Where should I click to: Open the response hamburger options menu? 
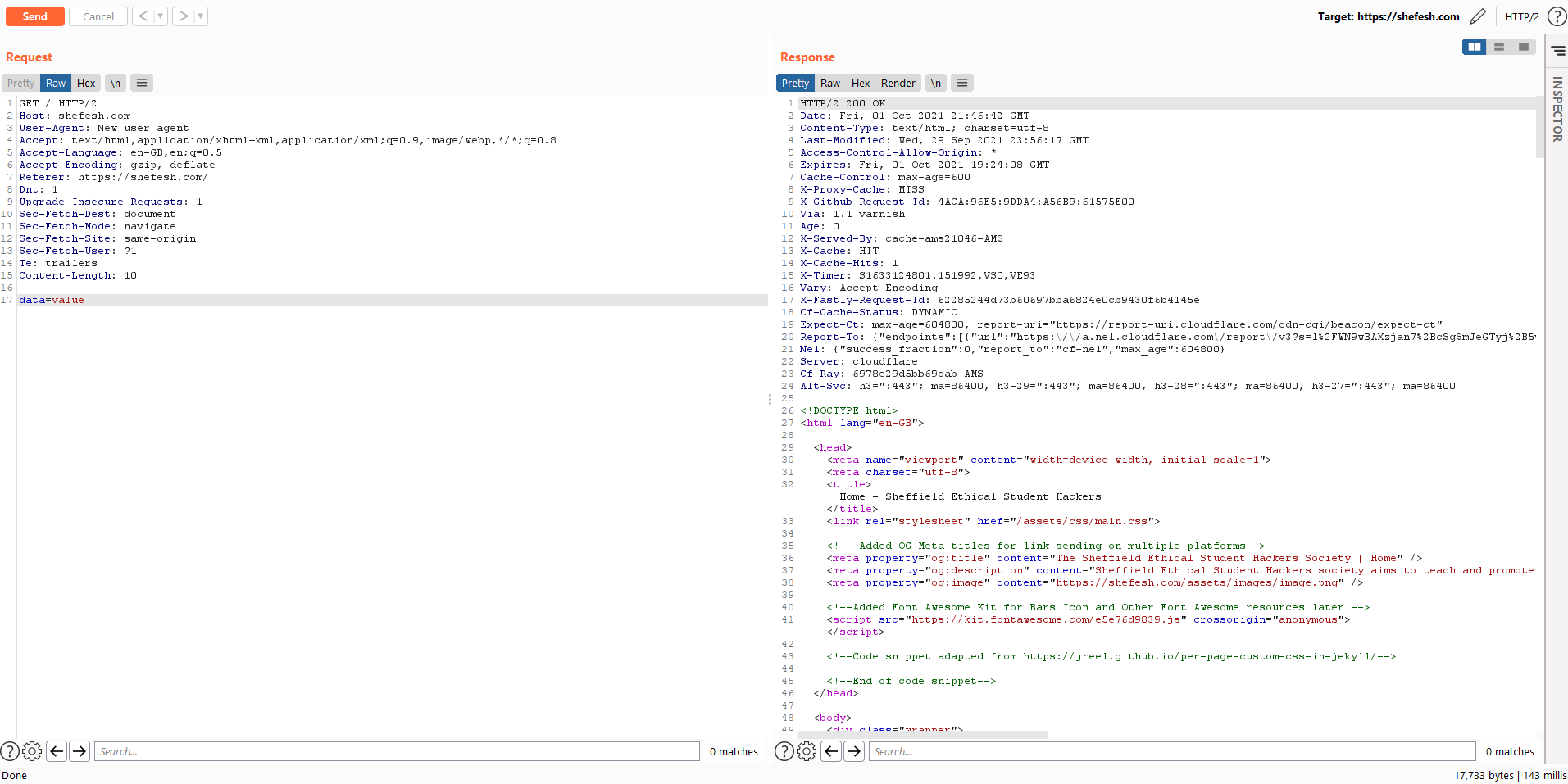click(x=962, y=83)
